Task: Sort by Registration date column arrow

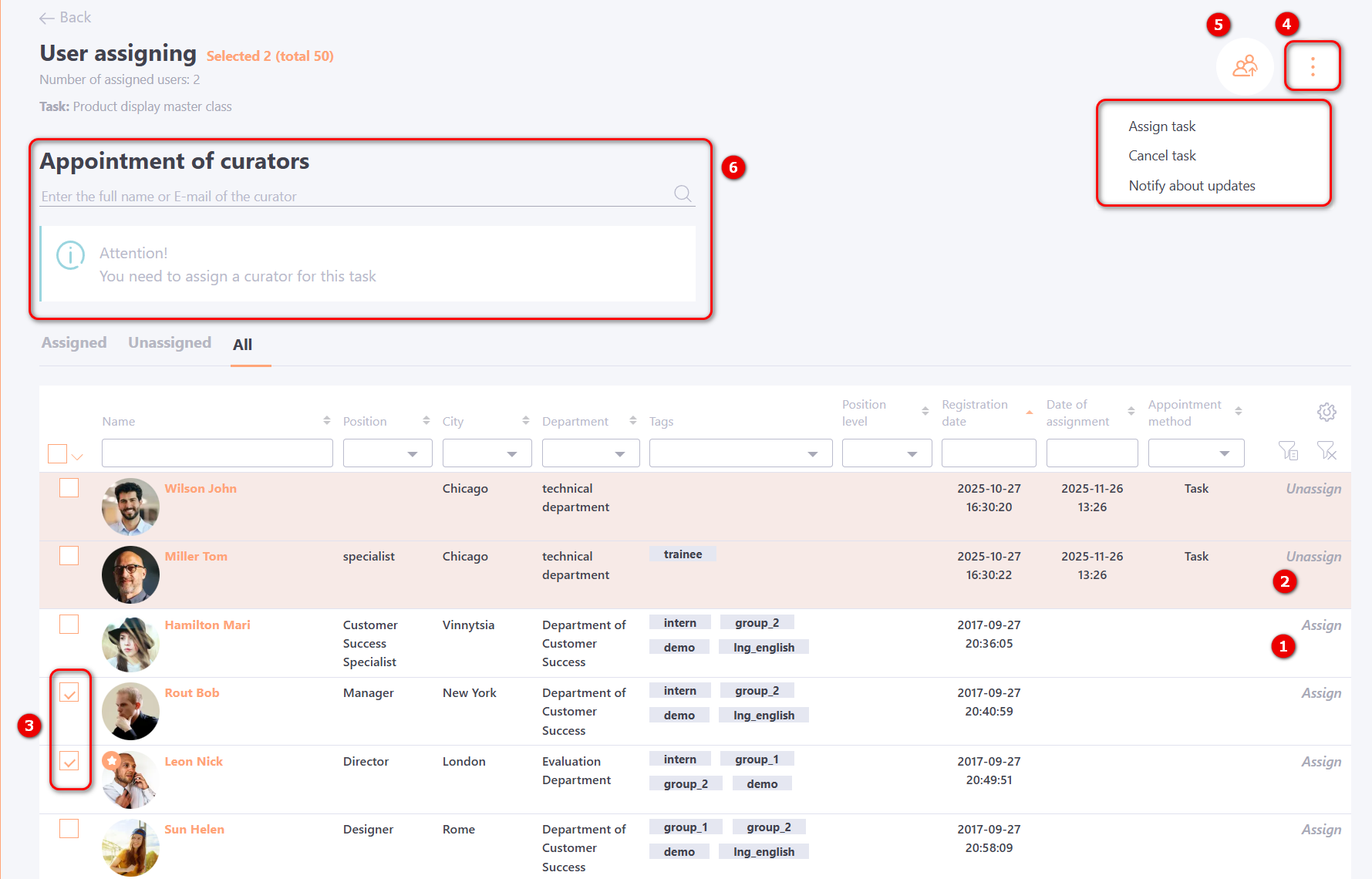Action: point(1029,413)
